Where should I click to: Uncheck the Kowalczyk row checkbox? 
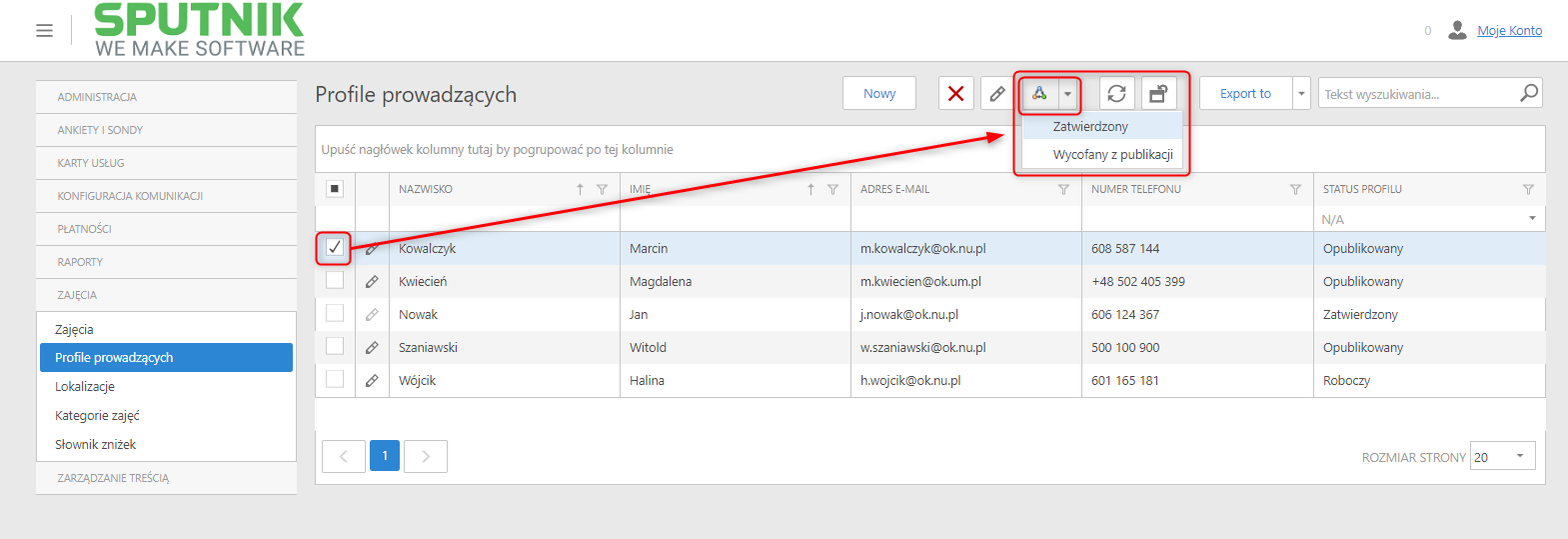click(x=335, y=247)
